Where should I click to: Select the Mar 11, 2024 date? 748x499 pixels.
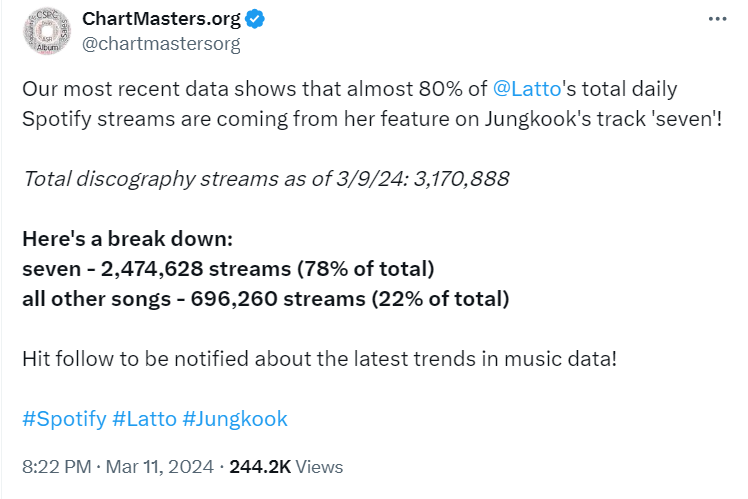(x=160, y=466)
